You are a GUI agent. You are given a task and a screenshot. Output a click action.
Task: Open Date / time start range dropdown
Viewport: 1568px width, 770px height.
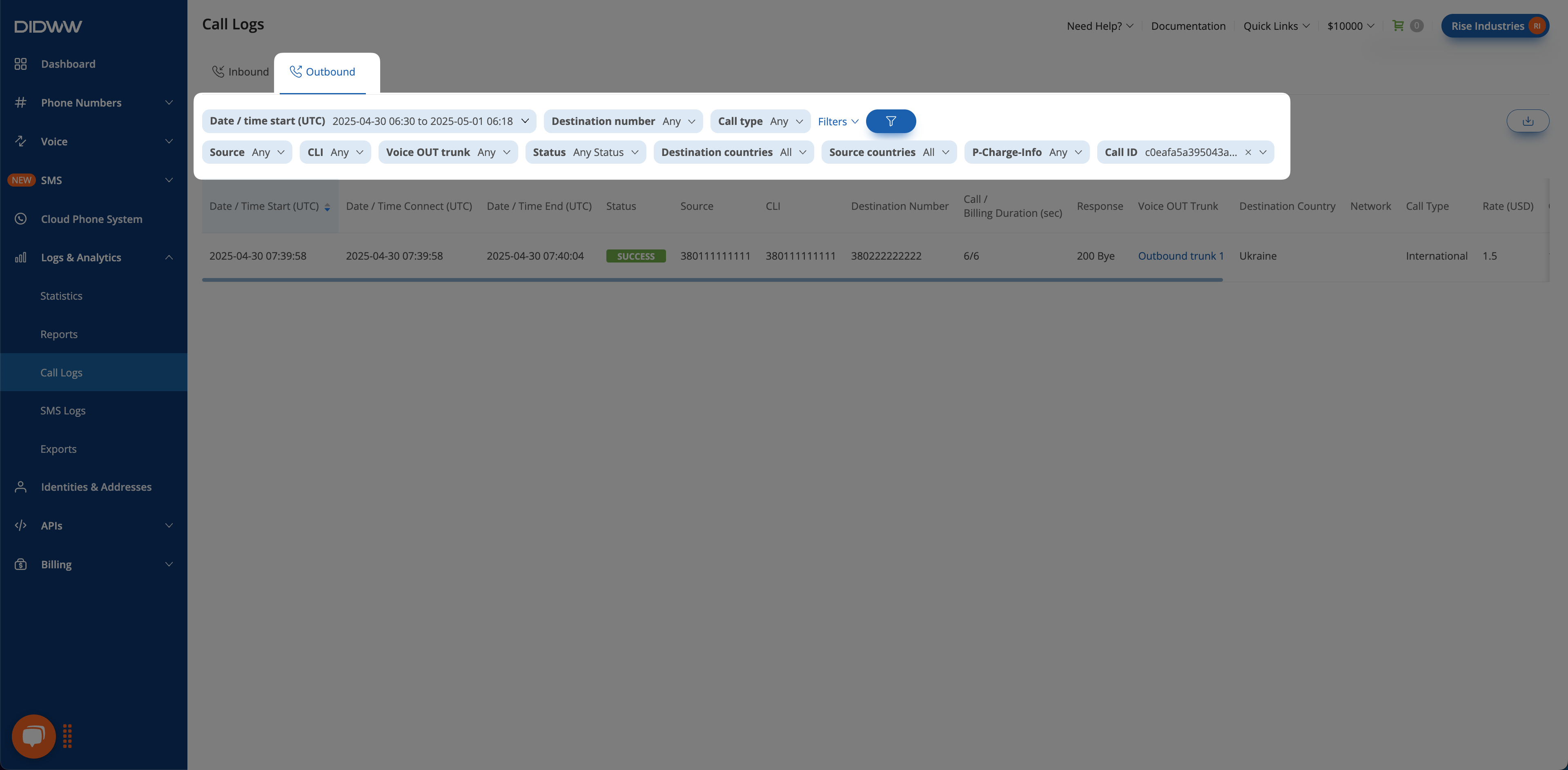point(369,121)
